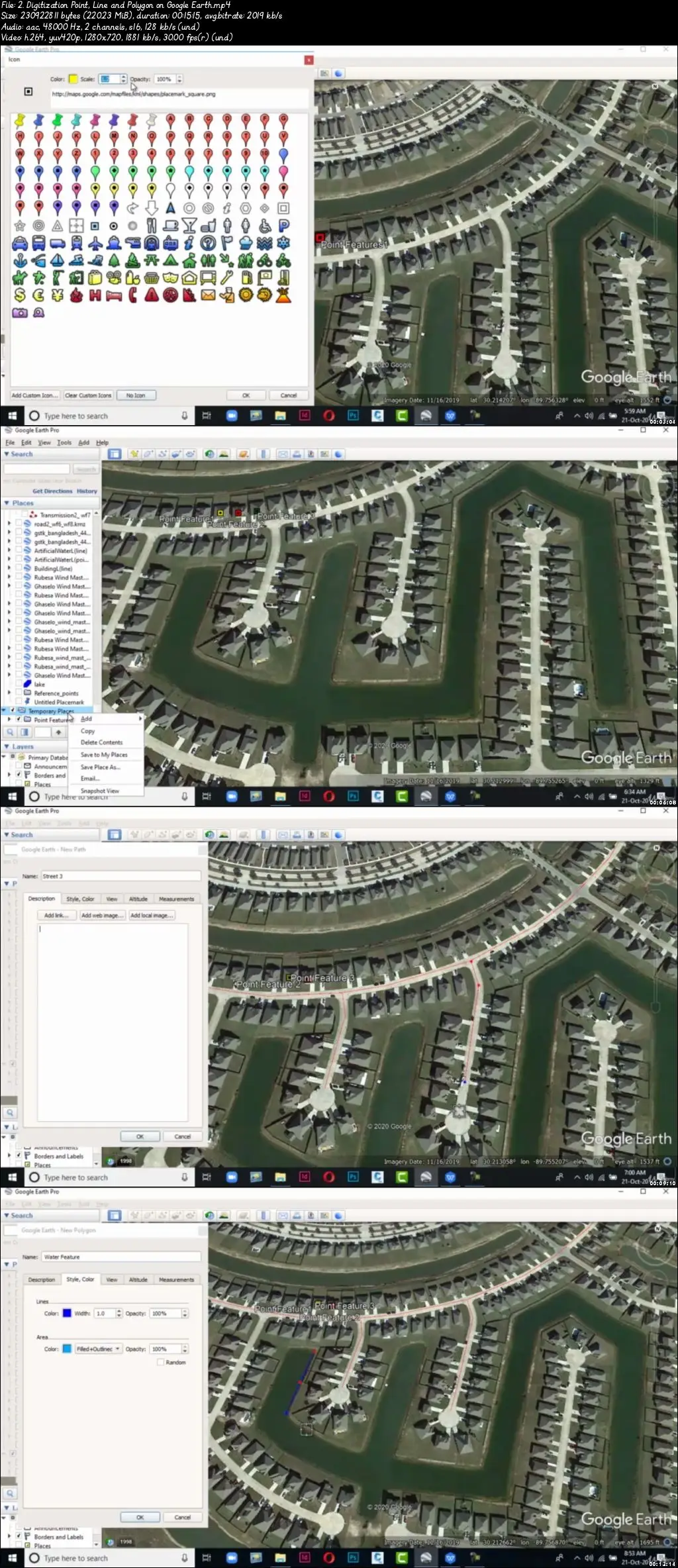
Task: Collapse the Layers panel beside the context menu
Action: click(x=7, y=746)
